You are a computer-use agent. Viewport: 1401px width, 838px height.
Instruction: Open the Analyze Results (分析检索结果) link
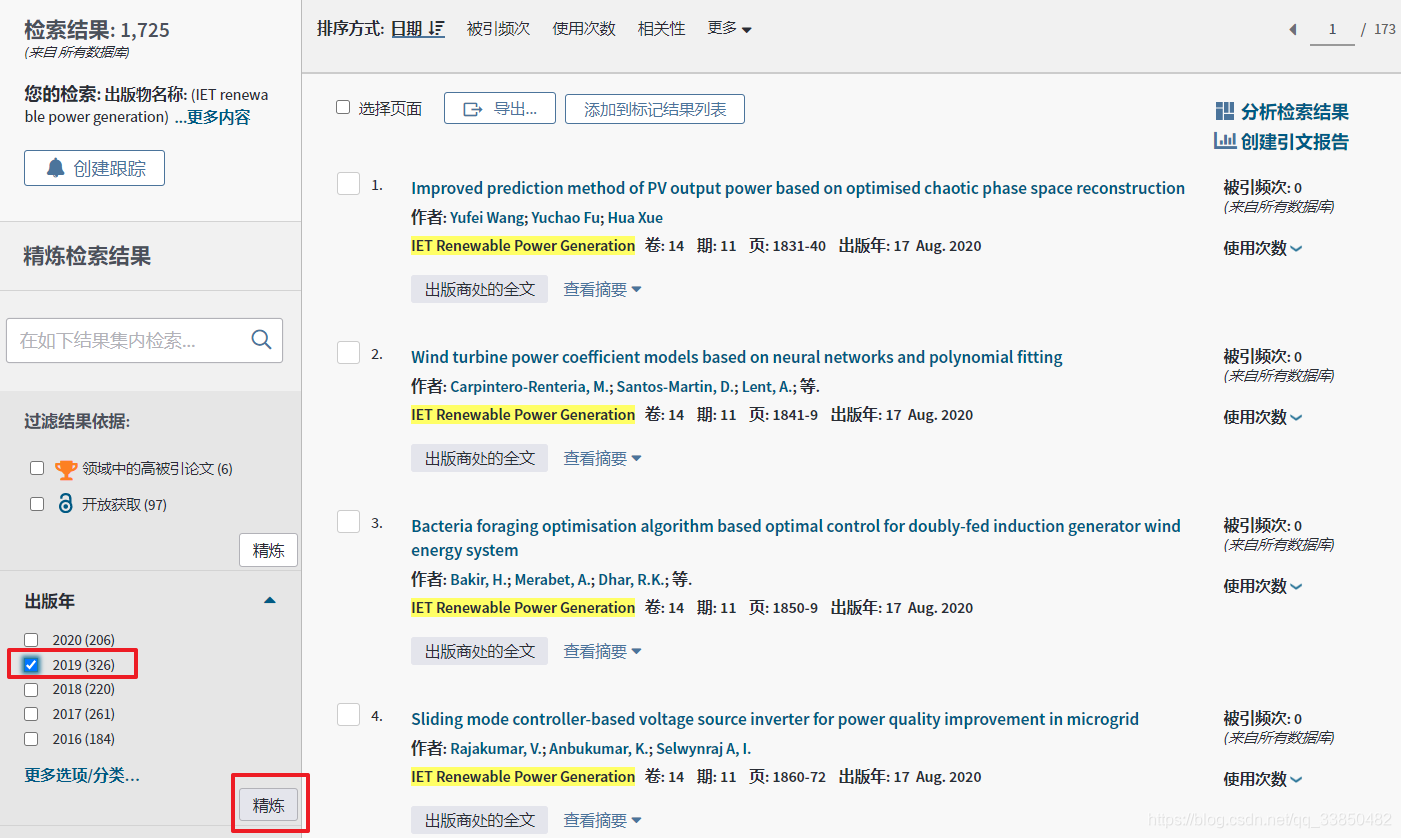tap(1295, 112)
